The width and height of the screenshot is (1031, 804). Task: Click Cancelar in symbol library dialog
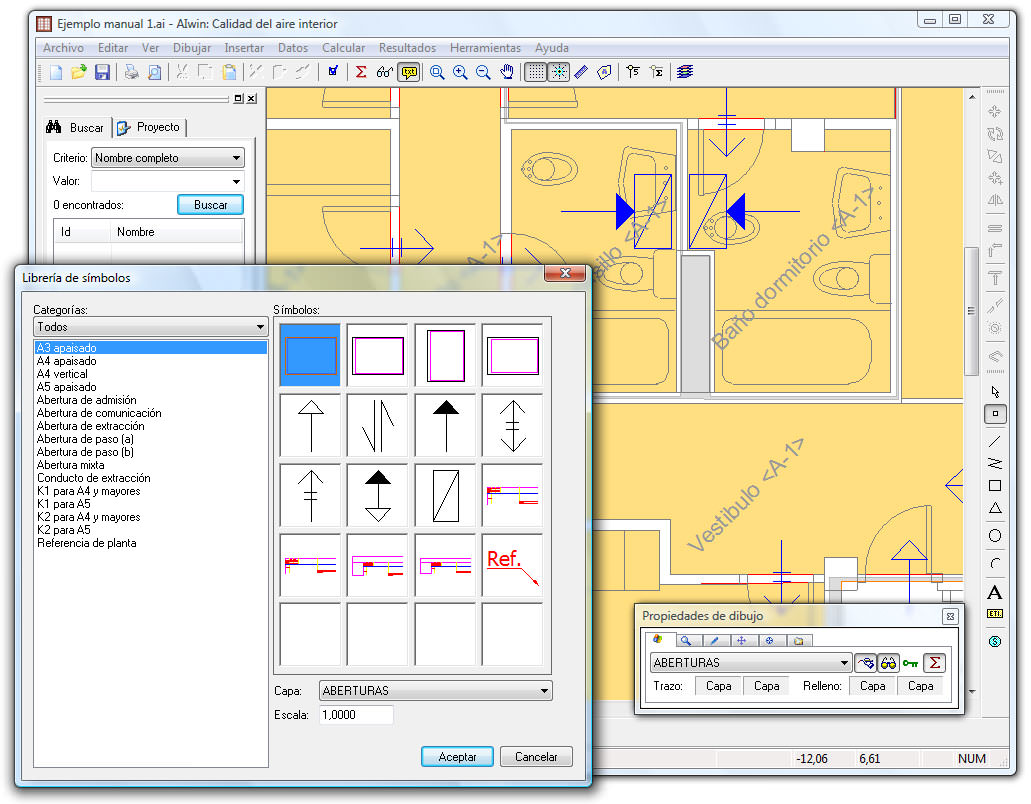point(536,757)
